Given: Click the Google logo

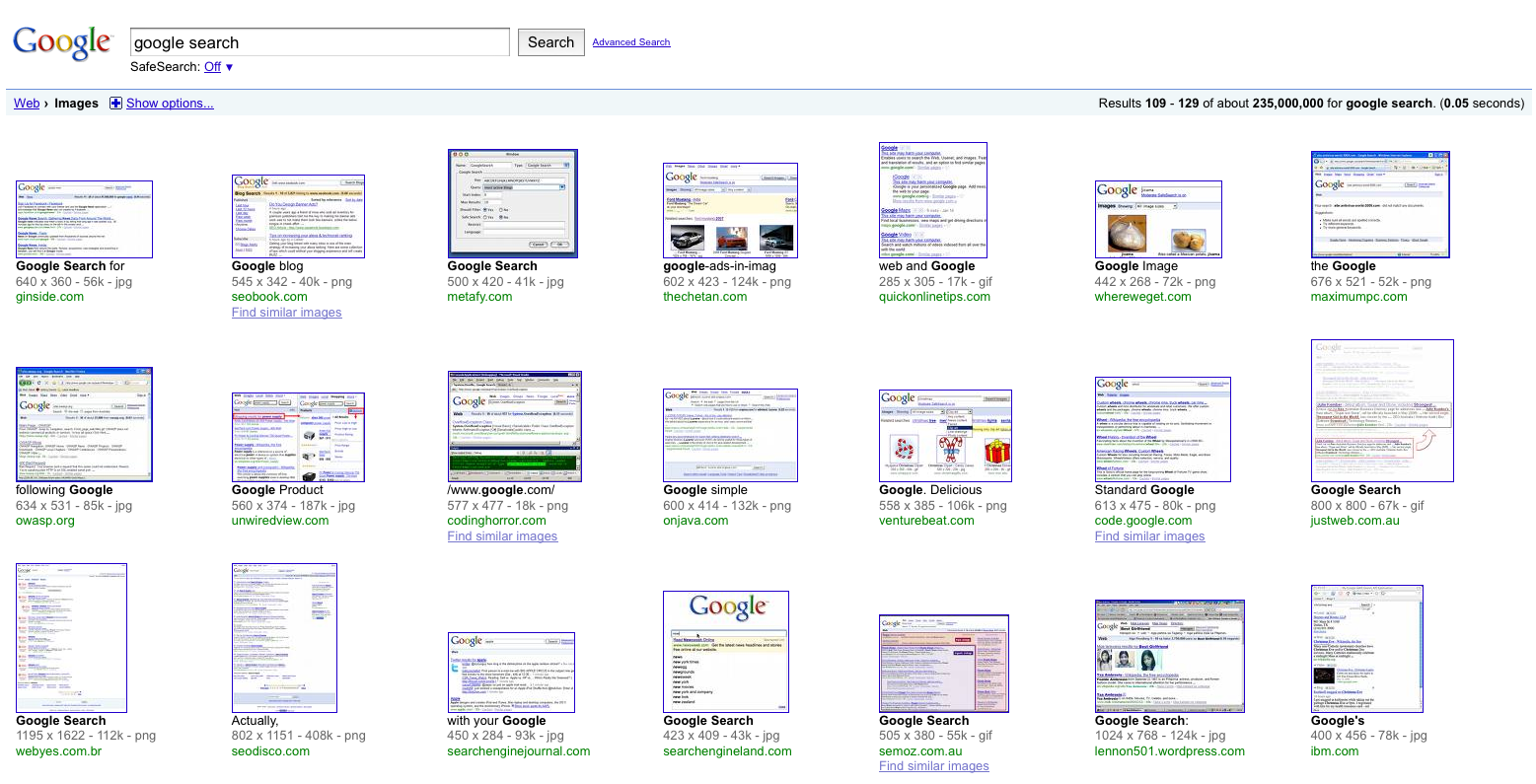Looking at the screenshot, I should tap(62, 43).
